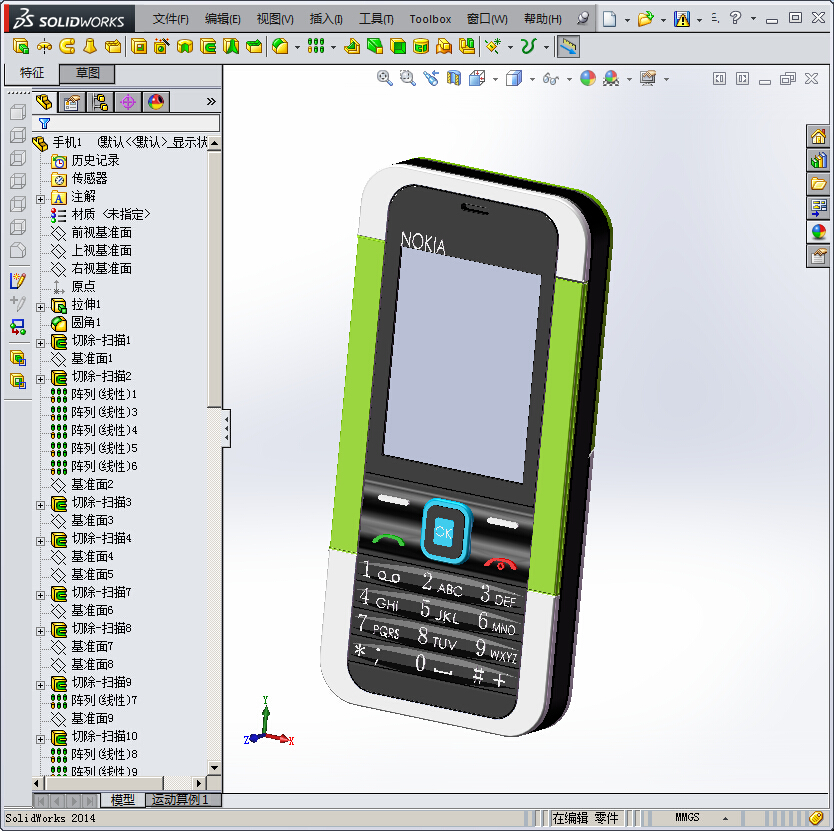Click the feature tree filter field
This screenshot has width=834, height=831.
pyautogui.click(x=126, y=123)
